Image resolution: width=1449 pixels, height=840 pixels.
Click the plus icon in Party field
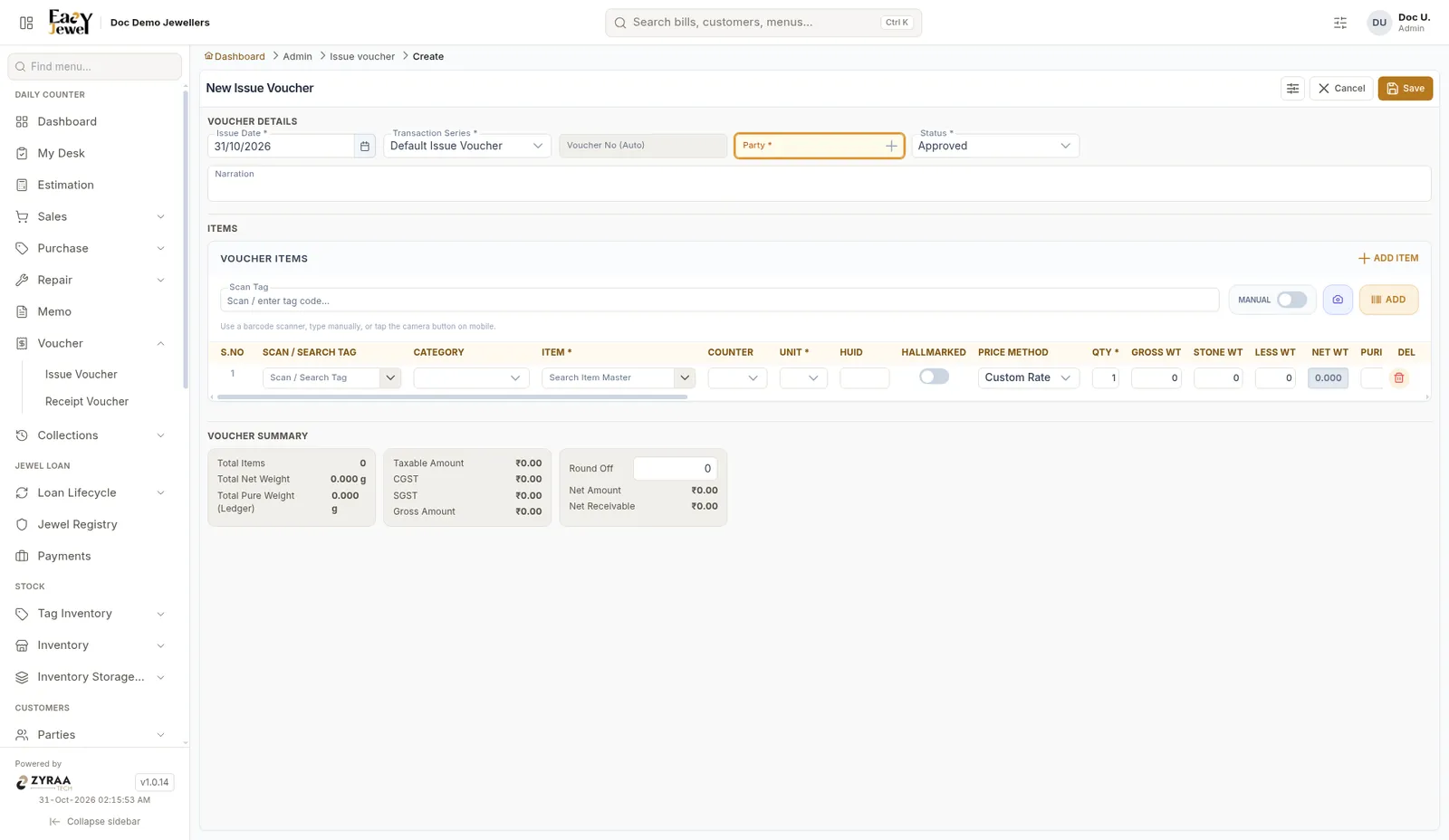891,146
